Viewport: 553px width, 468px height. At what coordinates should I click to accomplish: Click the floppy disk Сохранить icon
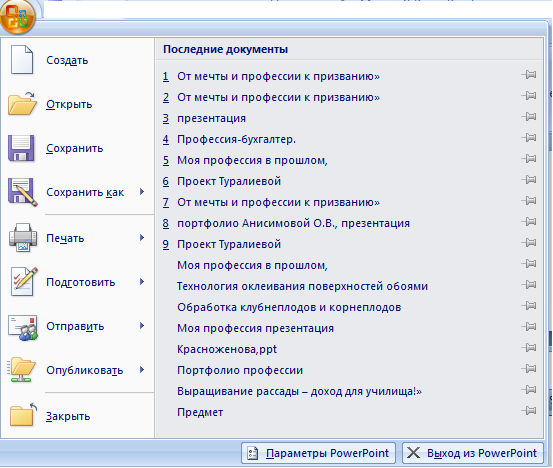click(21, 148)
